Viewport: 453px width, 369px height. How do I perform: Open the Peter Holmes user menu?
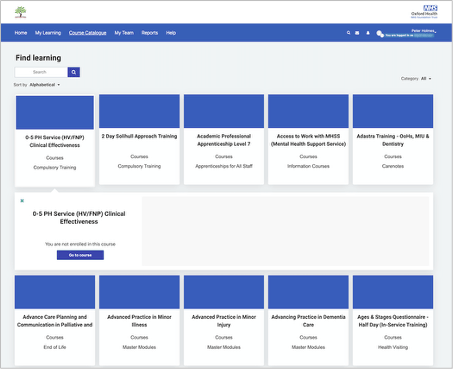point(424,31)
